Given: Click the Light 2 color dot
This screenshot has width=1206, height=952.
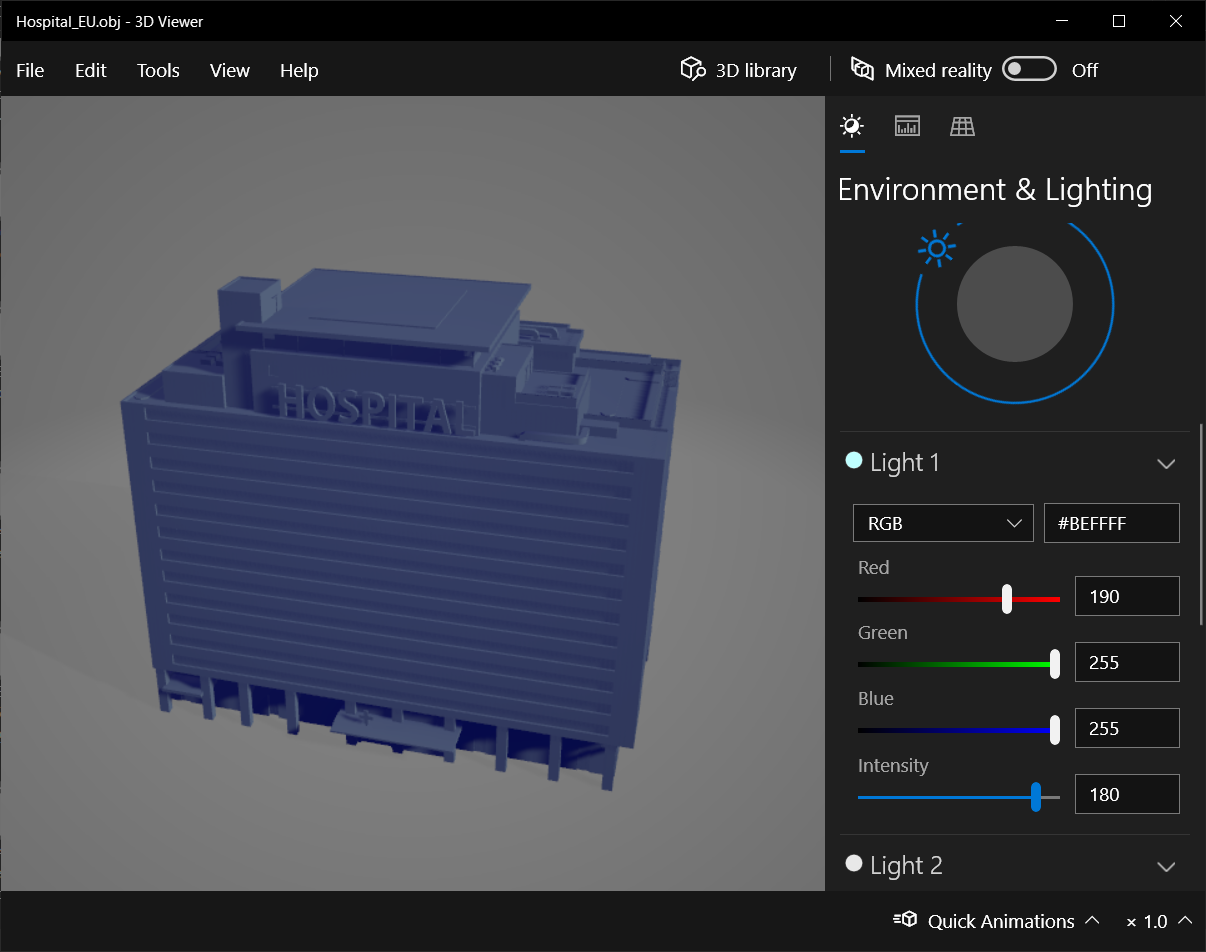Looking at the screenshot, I should pos(854,863).
